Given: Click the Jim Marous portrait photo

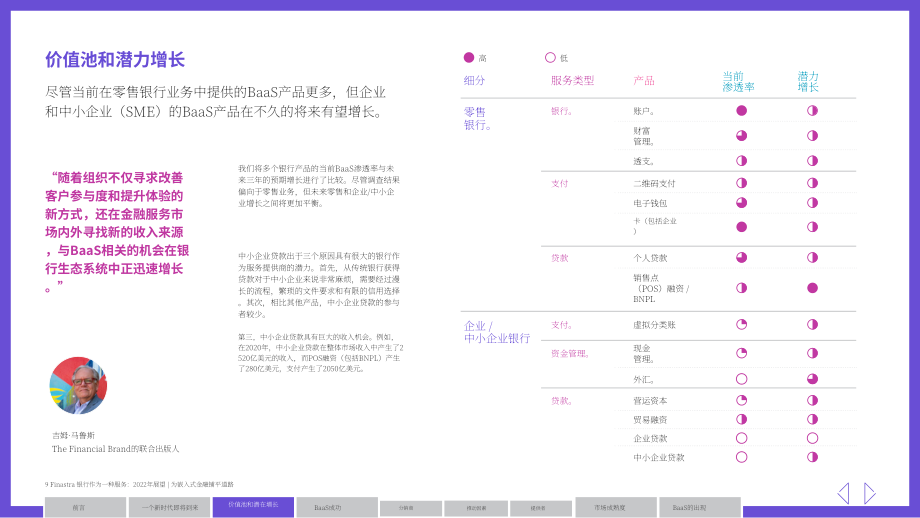Looking at the screenshot, I should (x=78, y=385).
